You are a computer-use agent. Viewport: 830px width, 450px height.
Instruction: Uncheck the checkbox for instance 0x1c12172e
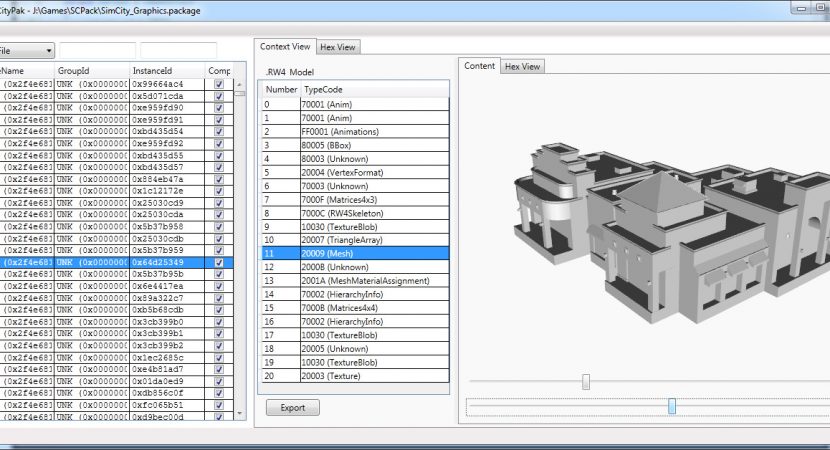tap(219, 191)
